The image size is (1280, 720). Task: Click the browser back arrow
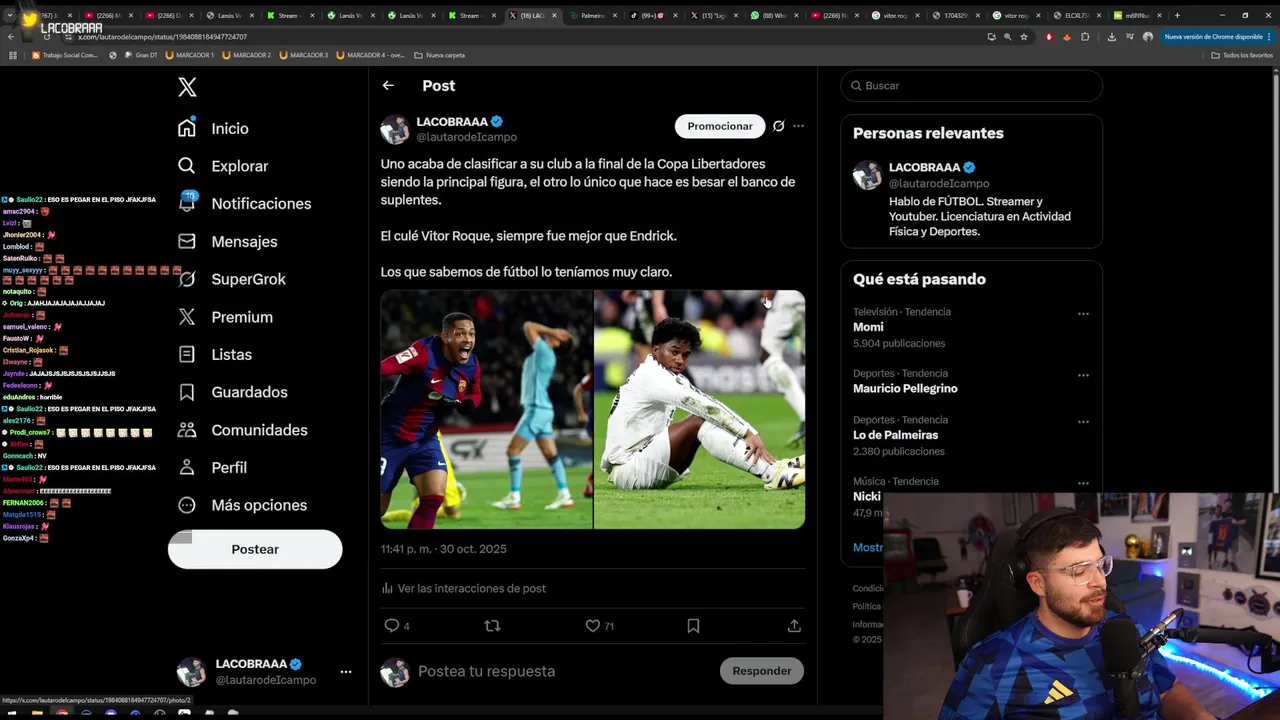[x=11, y=37]
